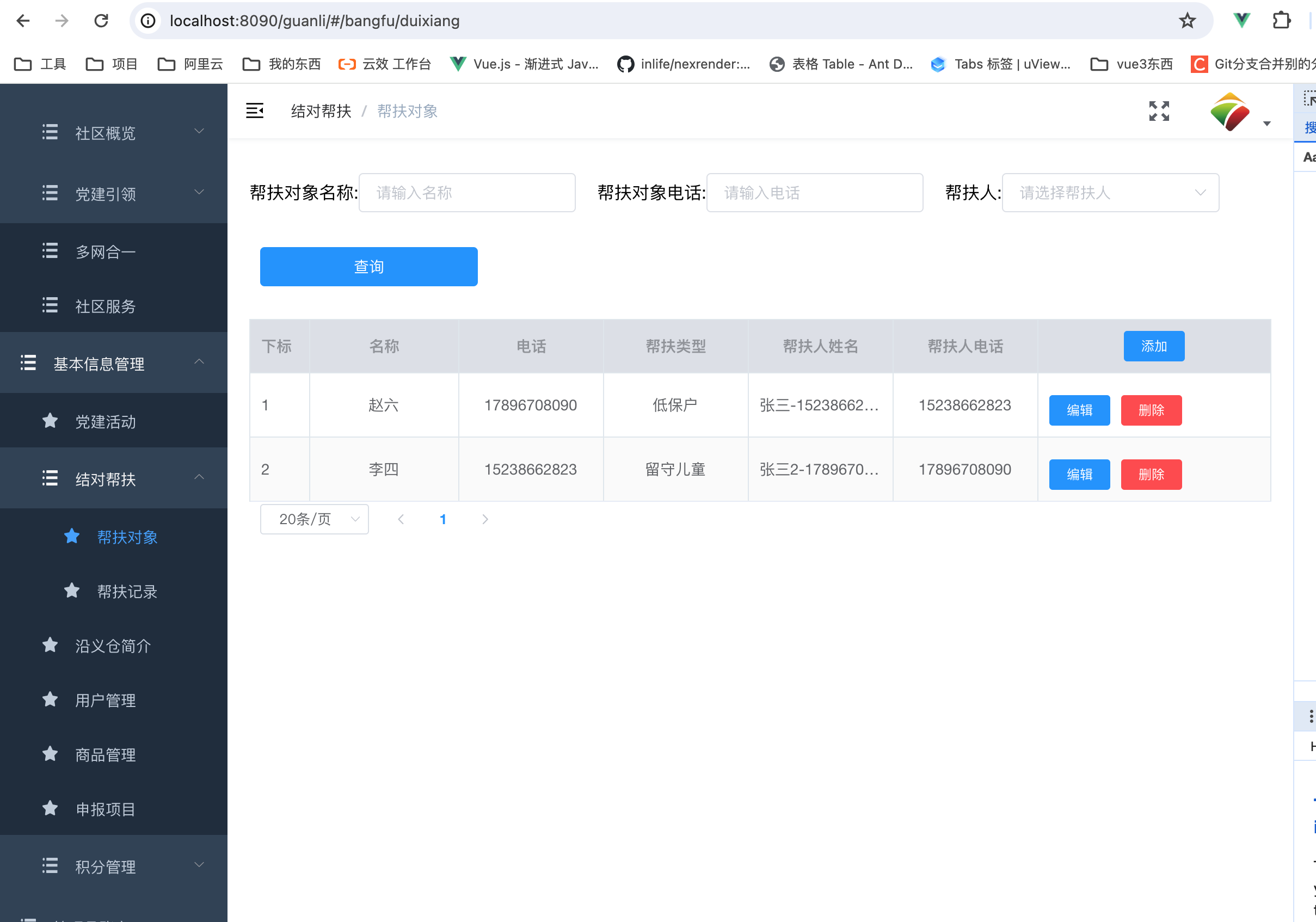The image size is (1316, 922).
Task: Open the 请选择帮扶人 dropdown
Action: (1110, 193)
